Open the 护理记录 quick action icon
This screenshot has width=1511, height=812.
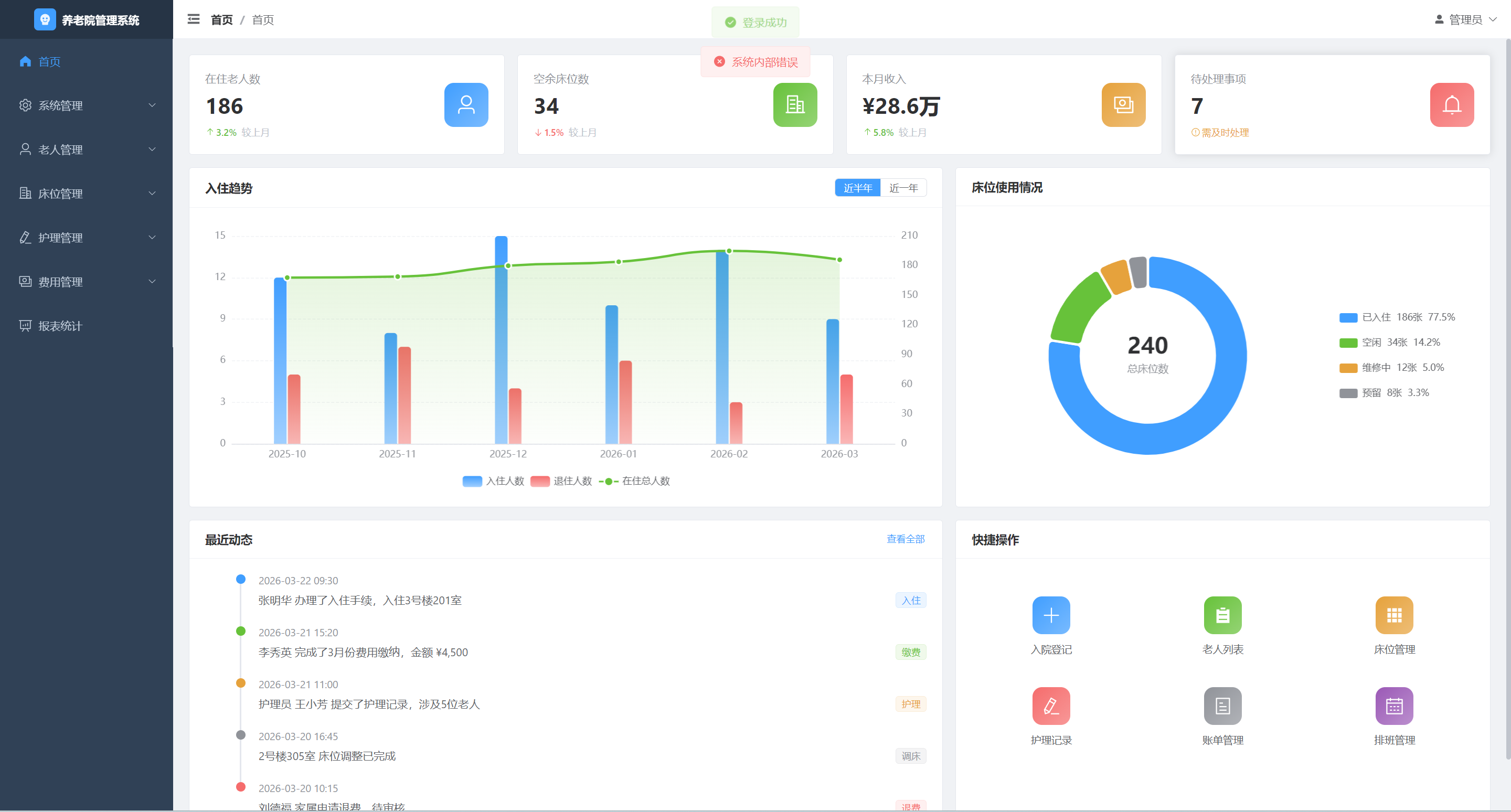1050,706
